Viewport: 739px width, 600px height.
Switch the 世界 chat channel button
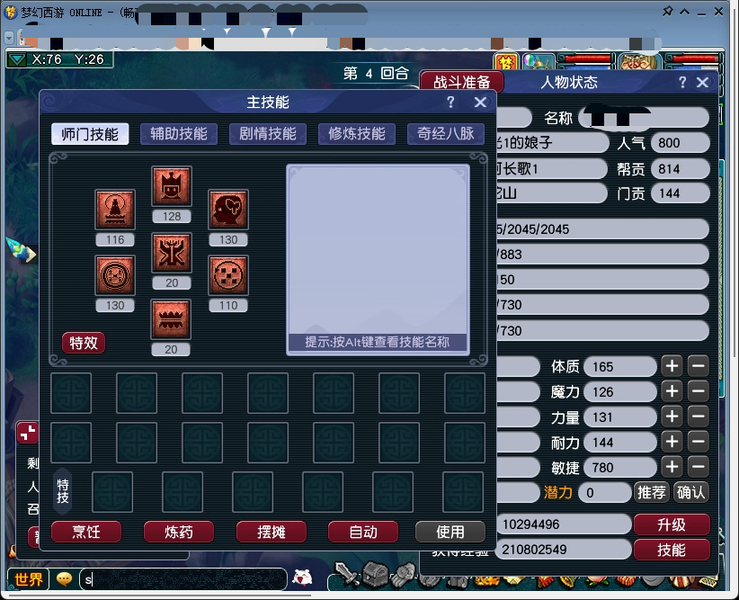pyautogui.click(x=28, y=579)
